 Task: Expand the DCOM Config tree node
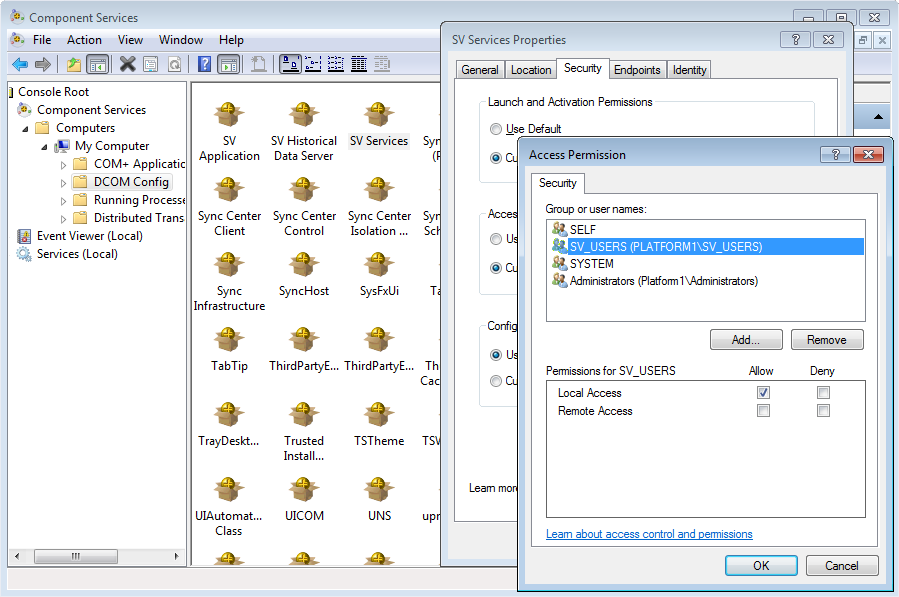(64, 182)
